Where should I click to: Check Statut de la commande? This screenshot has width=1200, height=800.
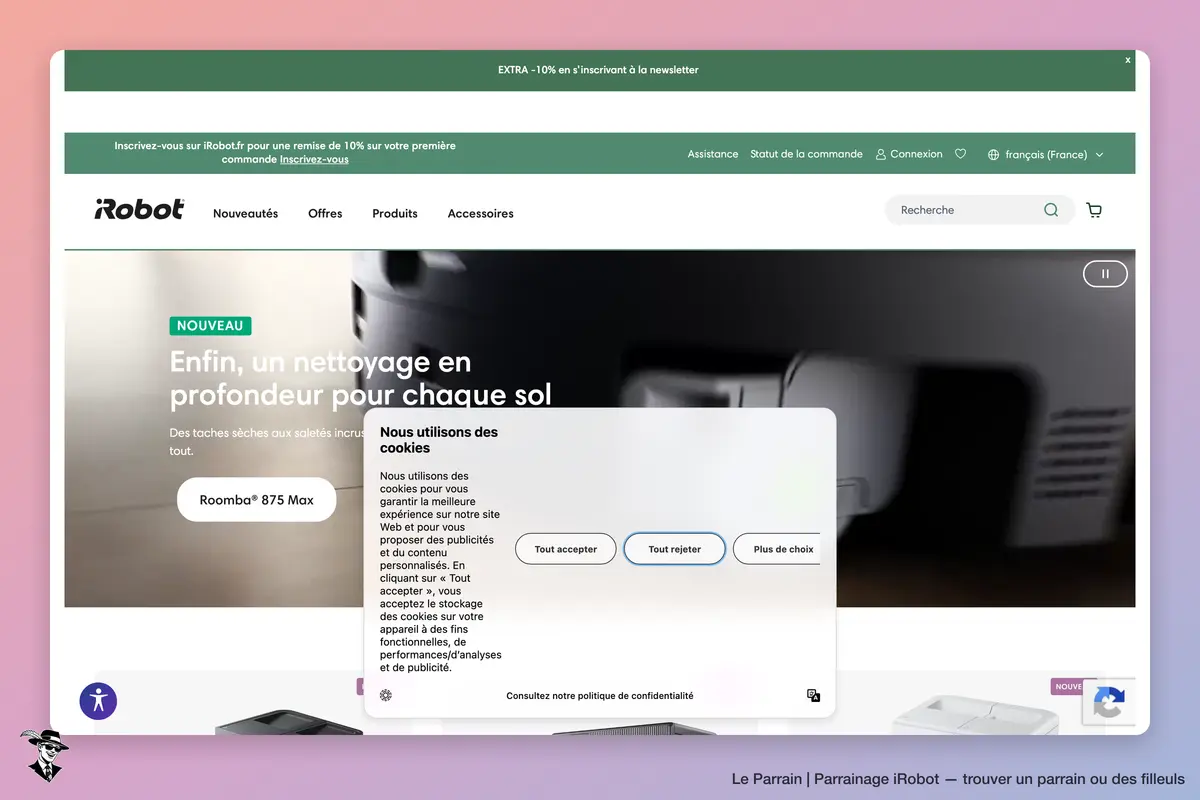click(806, 154)
